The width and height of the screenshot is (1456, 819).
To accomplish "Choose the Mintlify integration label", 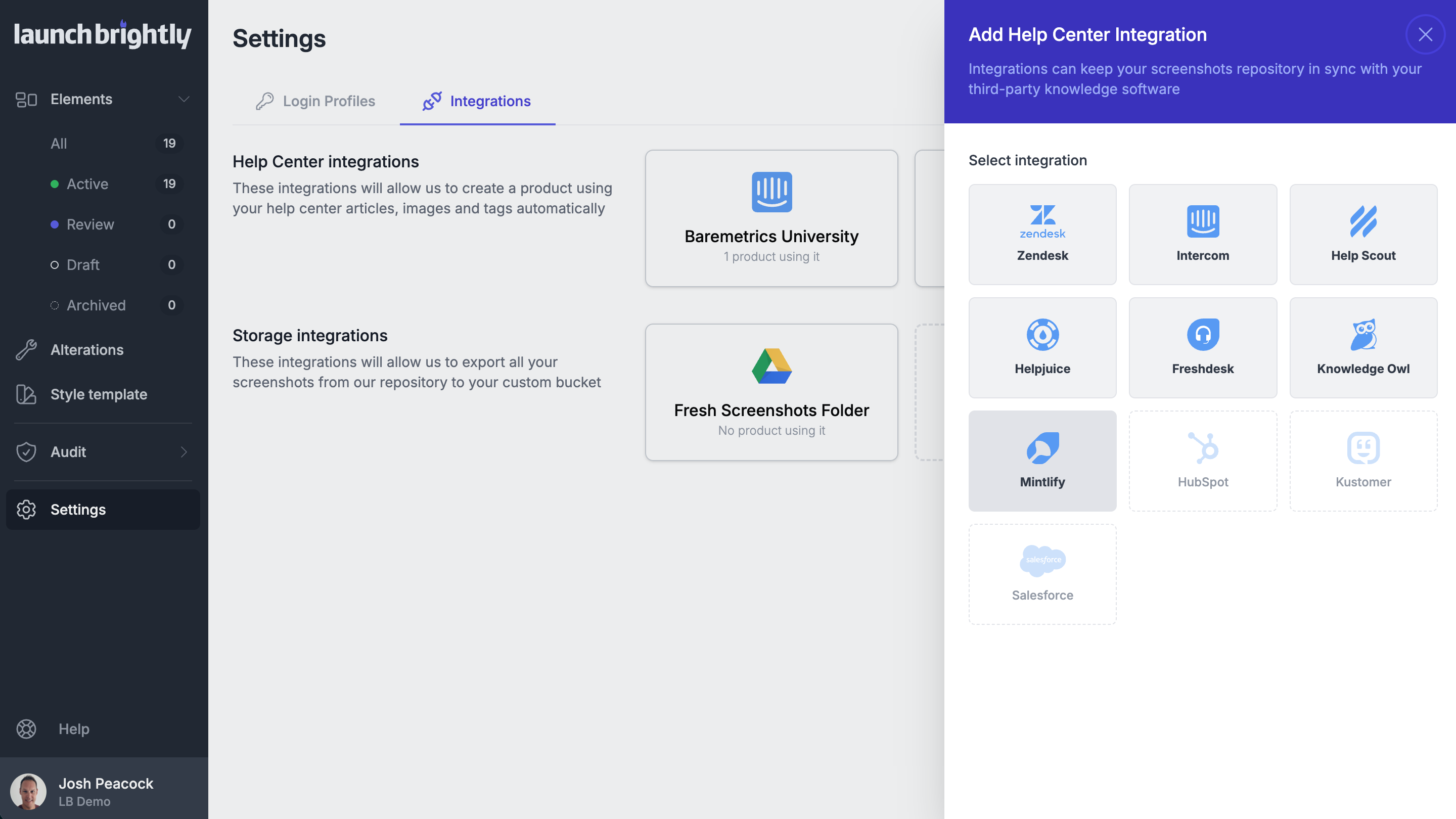I will tap(1042, 482).
